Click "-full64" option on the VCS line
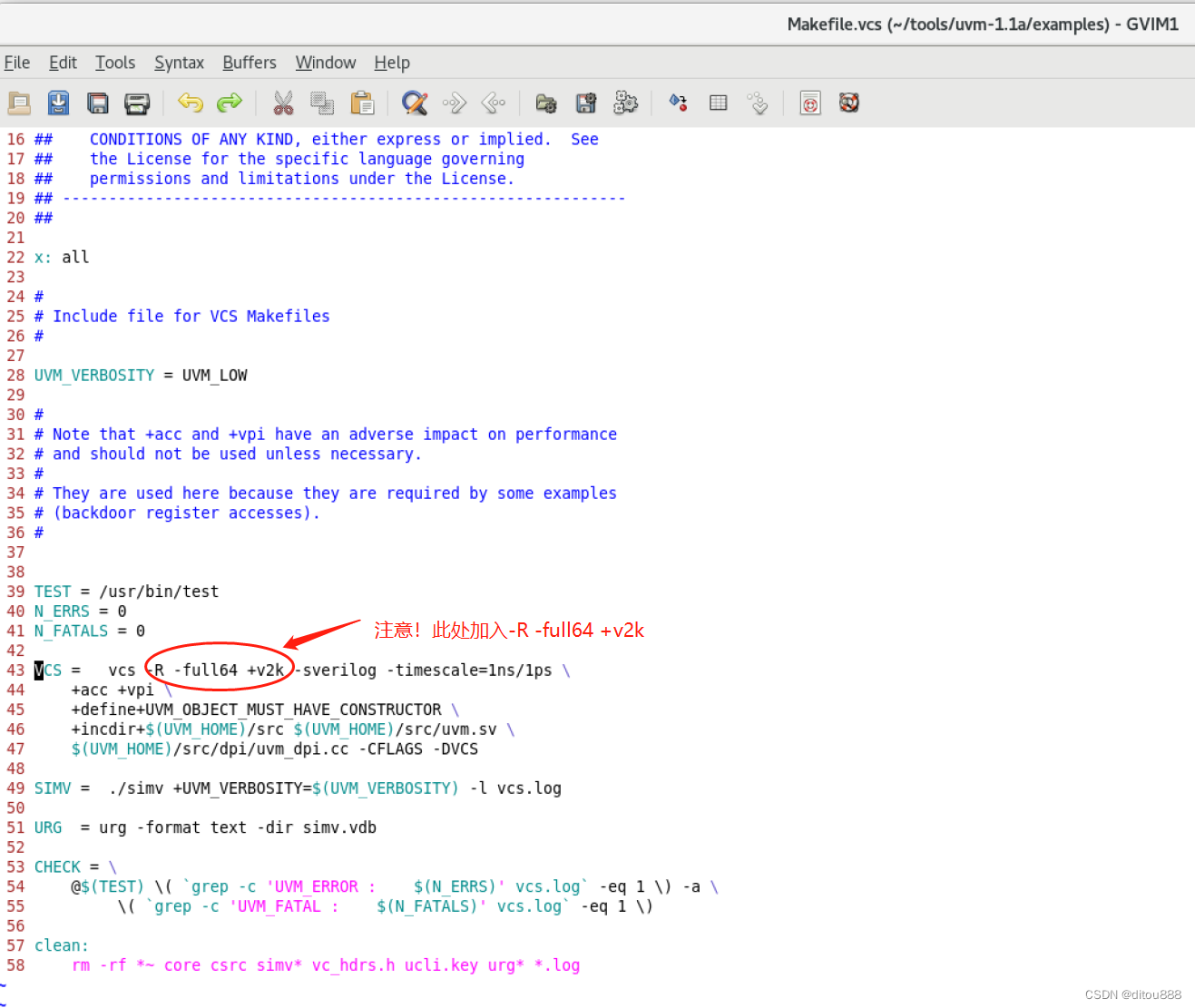1195x1008 pixels. [x=206, y=670]
